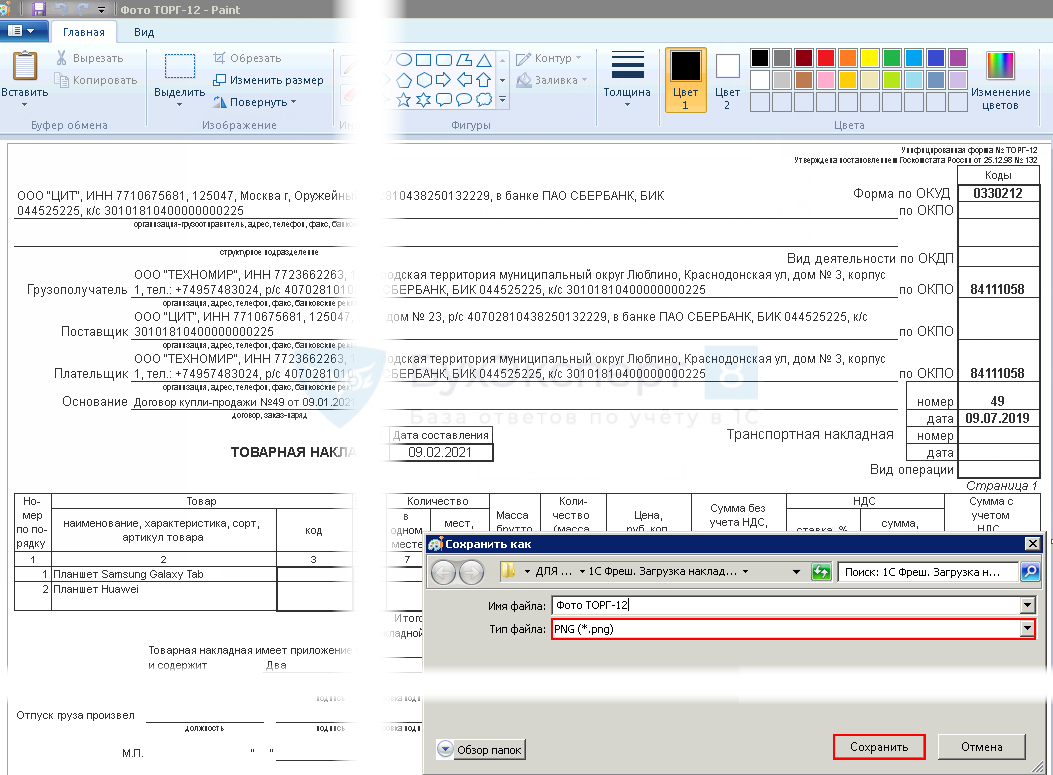Click the Поиск search field in the save dialog
The image size is (1053, 775).
929,572
